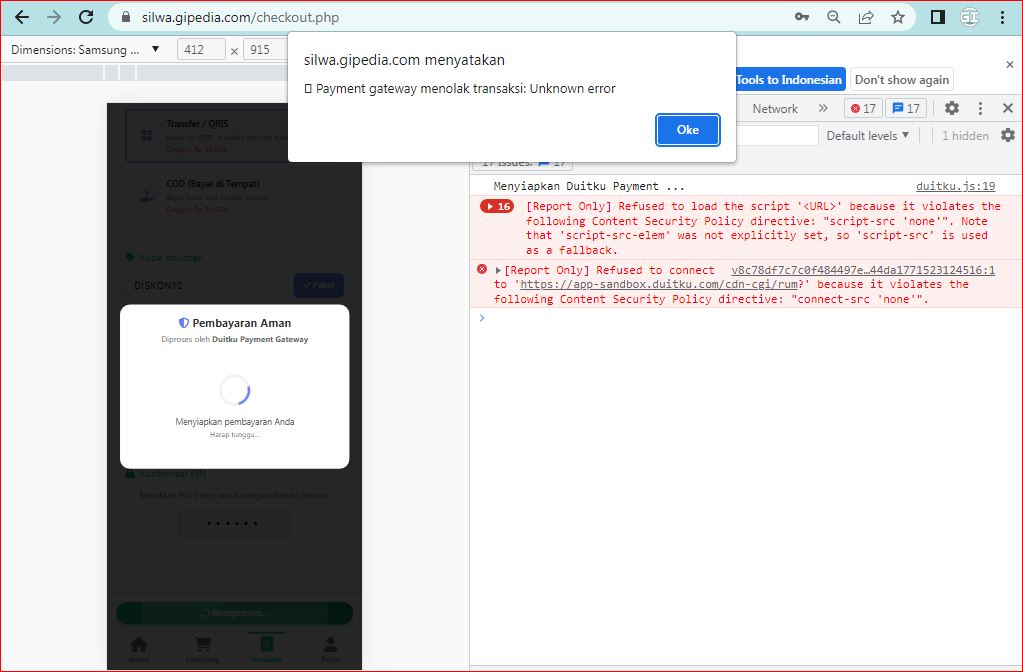
Task: Open console settings gear next to hidden count
Action: (x=1008, y=135)
